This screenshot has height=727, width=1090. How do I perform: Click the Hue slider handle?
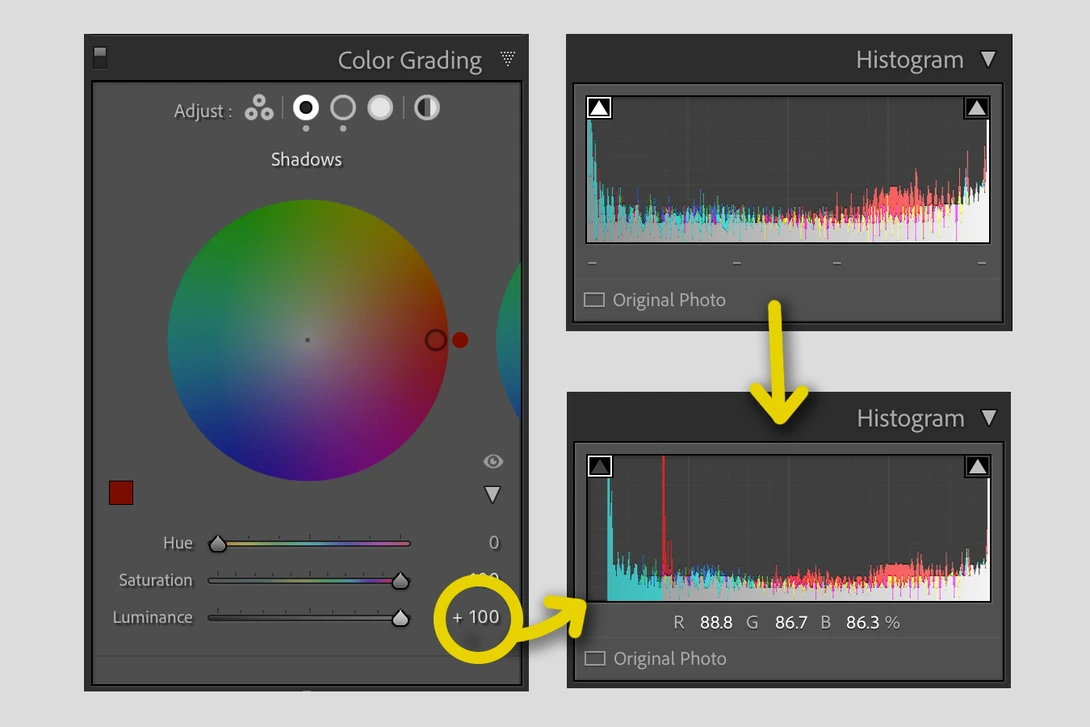pyautogui.click(x=218, y=544)
